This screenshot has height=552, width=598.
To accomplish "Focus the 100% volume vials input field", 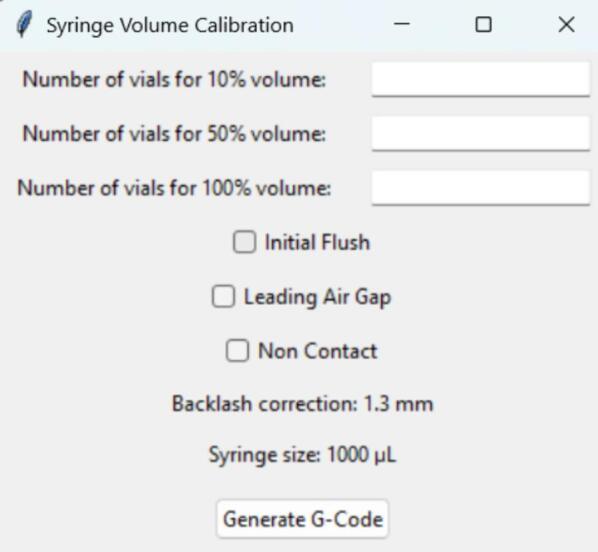I will point(481,188).
